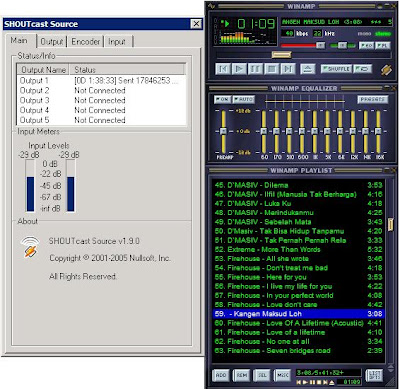Open playlist REM remove menu
Screen dimensions: 400x389
point(242,375)
